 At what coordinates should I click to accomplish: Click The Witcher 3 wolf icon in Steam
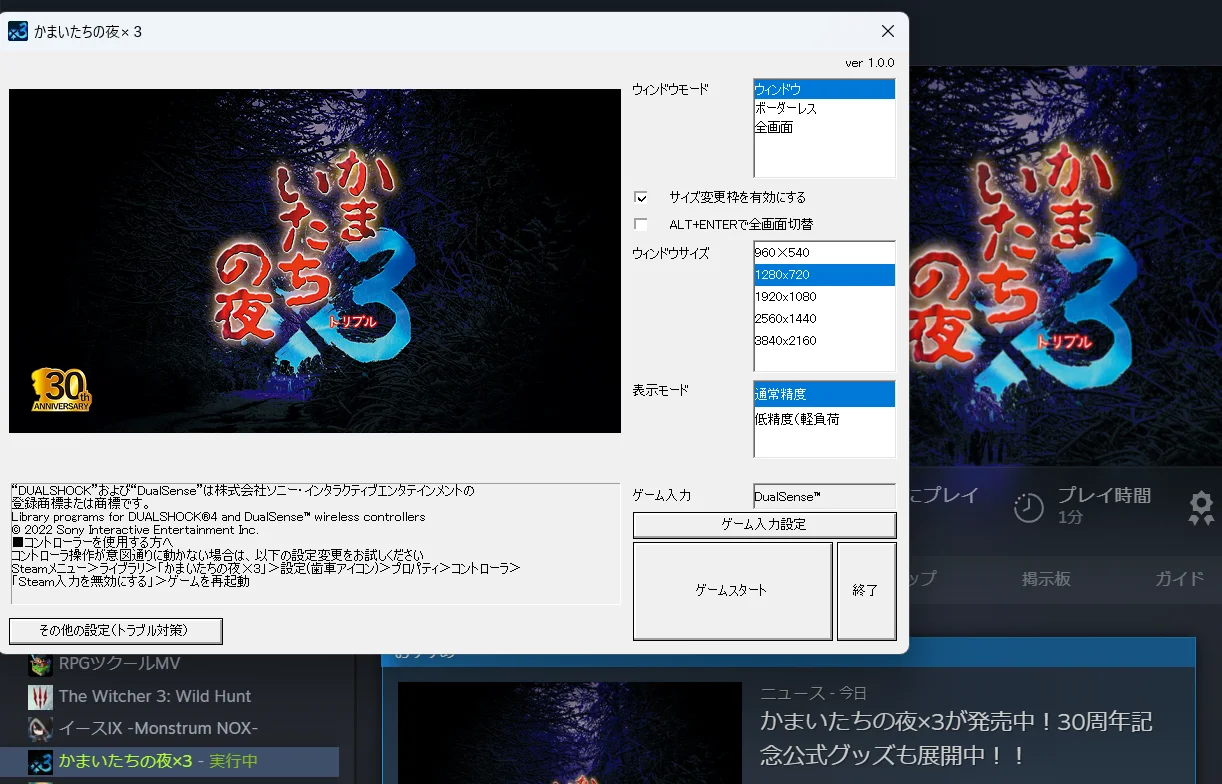tap(40, 696)
